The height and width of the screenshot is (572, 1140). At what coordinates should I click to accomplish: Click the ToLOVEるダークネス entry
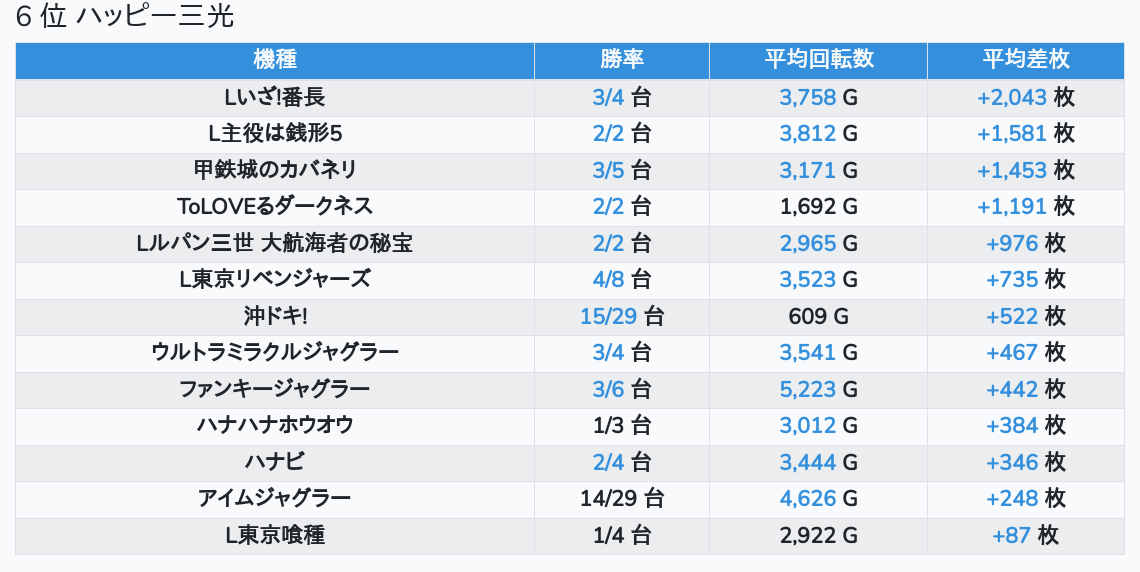275,207
